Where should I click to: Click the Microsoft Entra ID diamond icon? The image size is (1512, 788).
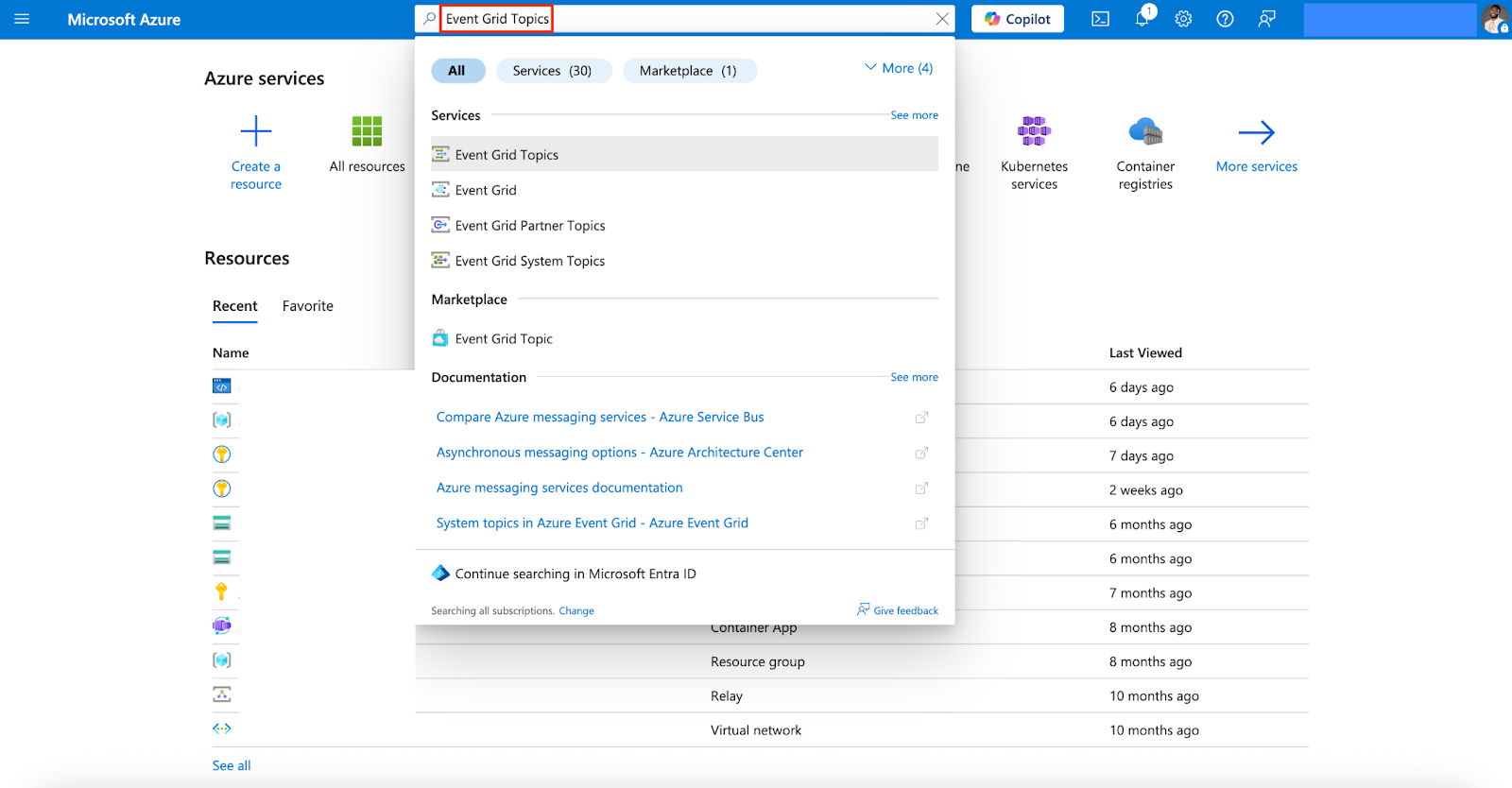click(x=440, y=574)
